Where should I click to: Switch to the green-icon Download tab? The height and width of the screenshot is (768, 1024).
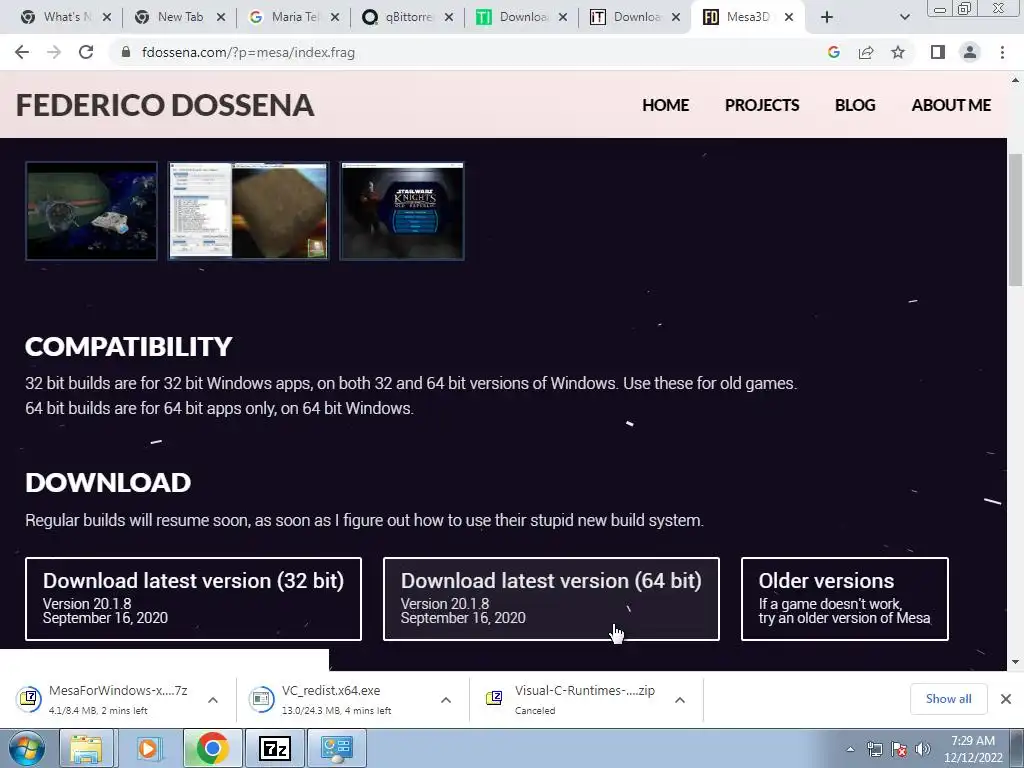tap(520, 17)
